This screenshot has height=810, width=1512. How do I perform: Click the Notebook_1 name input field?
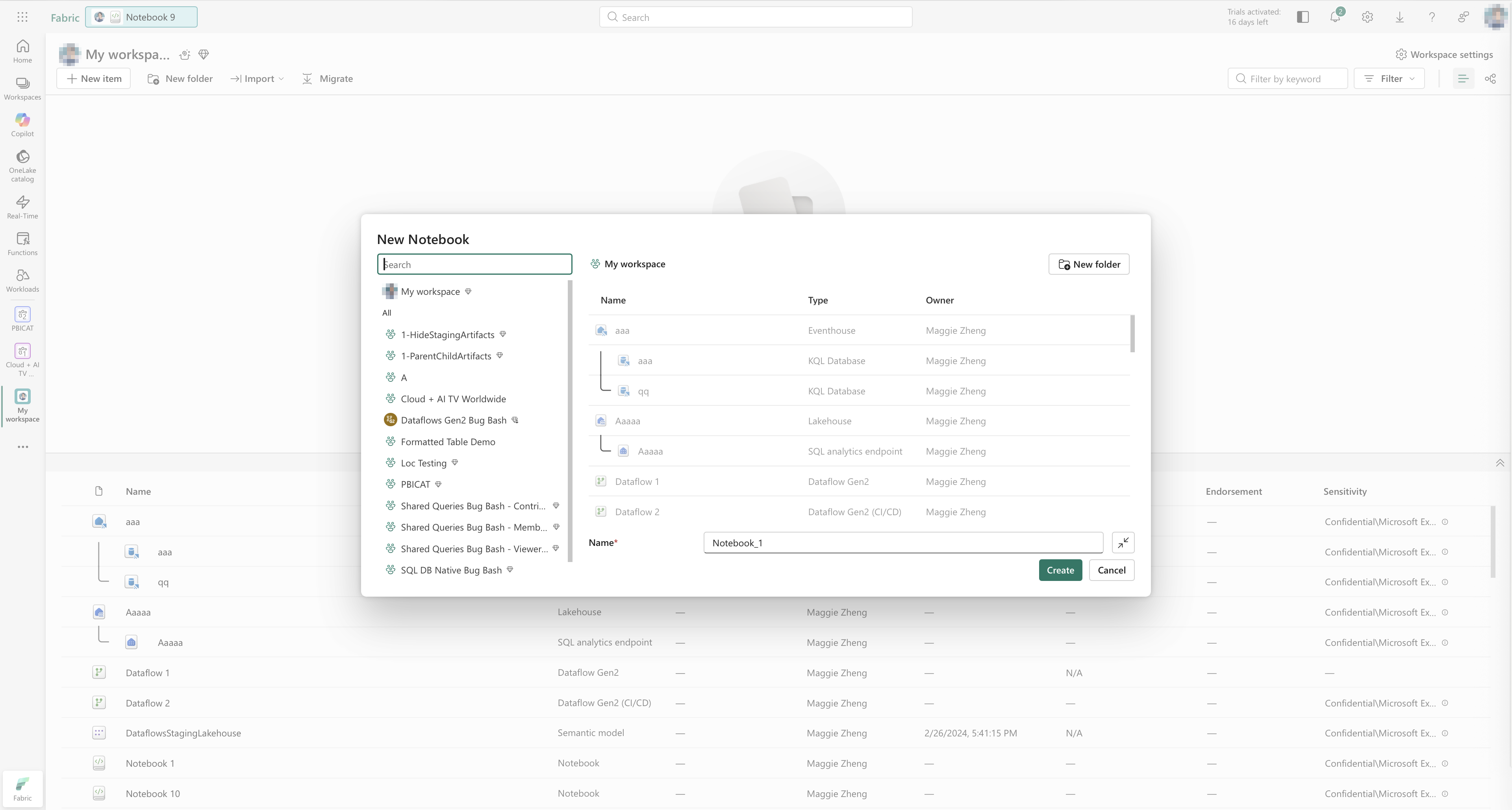(x=903, y=542)
